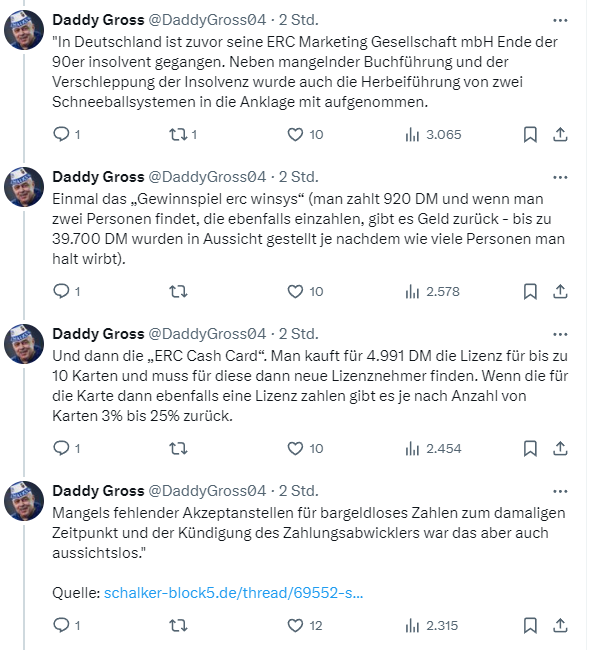View analytics showing 2.454 views
This screenshot has width=591, height=650.
pos(433,449)
